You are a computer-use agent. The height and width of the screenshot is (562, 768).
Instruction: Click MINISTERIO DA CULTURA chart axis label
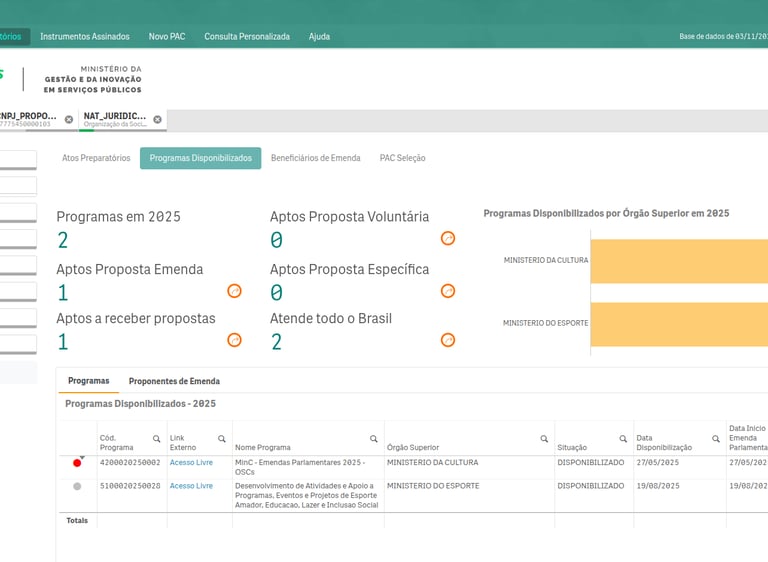546,260
